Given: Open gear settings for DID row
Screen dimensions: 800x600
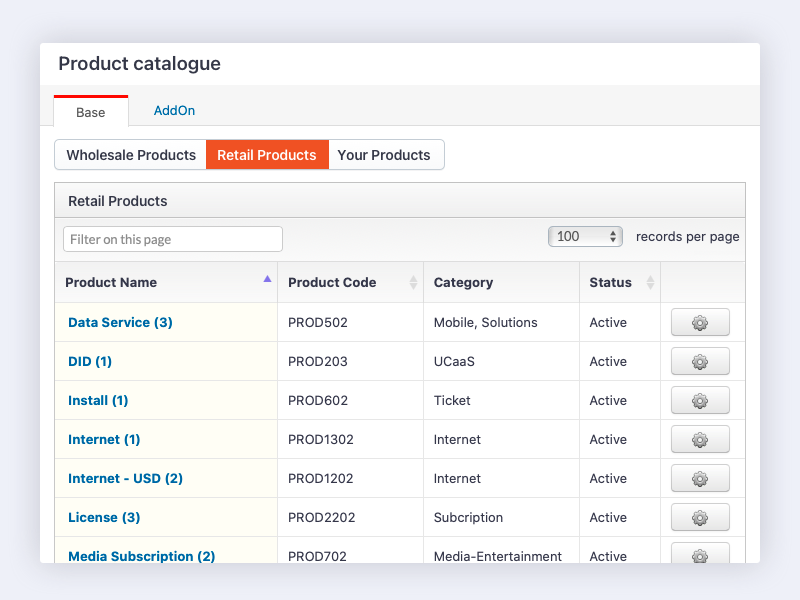Looking at the screenshot, I should [x=700, y=362].
